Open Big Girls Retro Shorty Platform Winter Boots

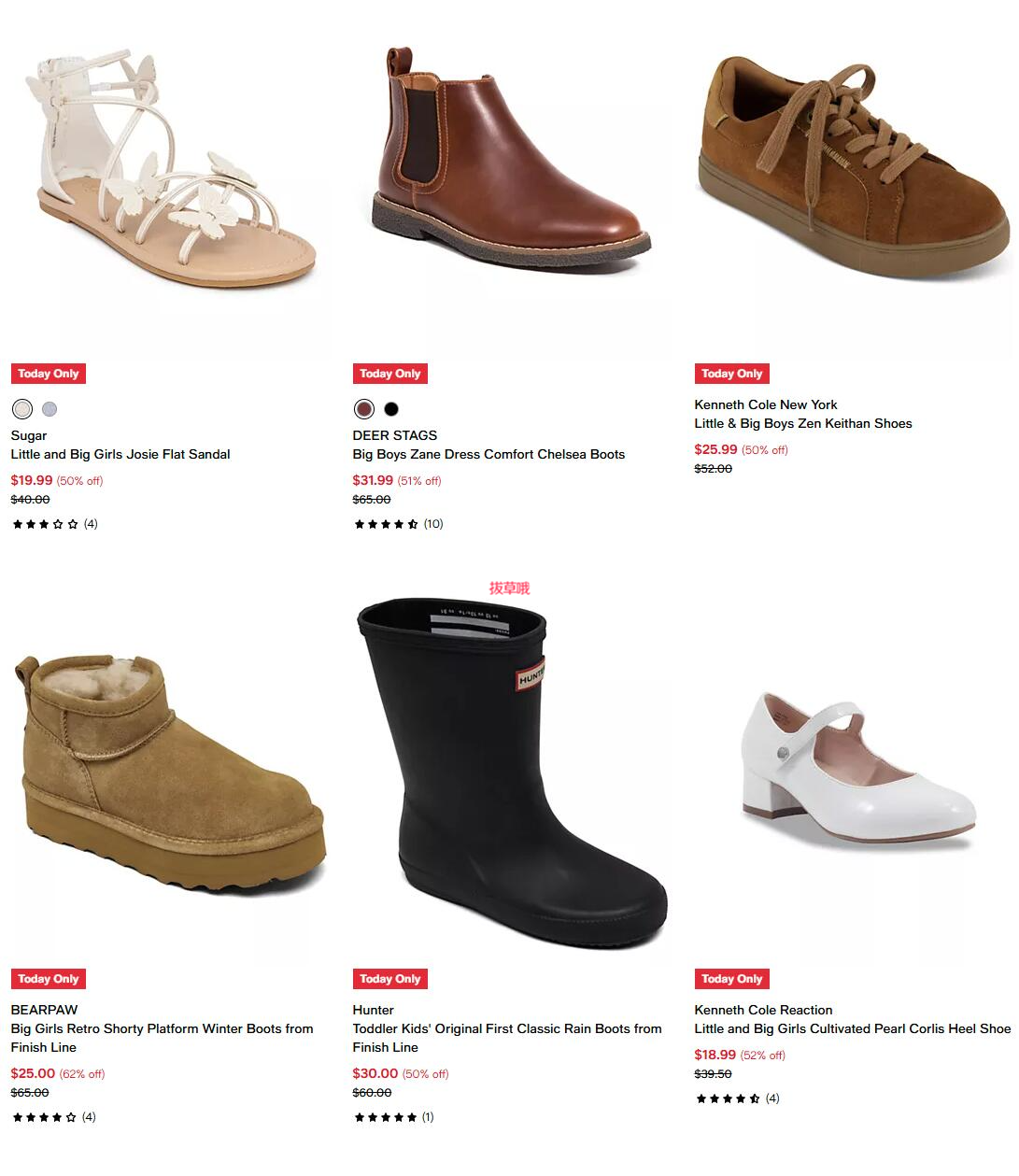162,1038
